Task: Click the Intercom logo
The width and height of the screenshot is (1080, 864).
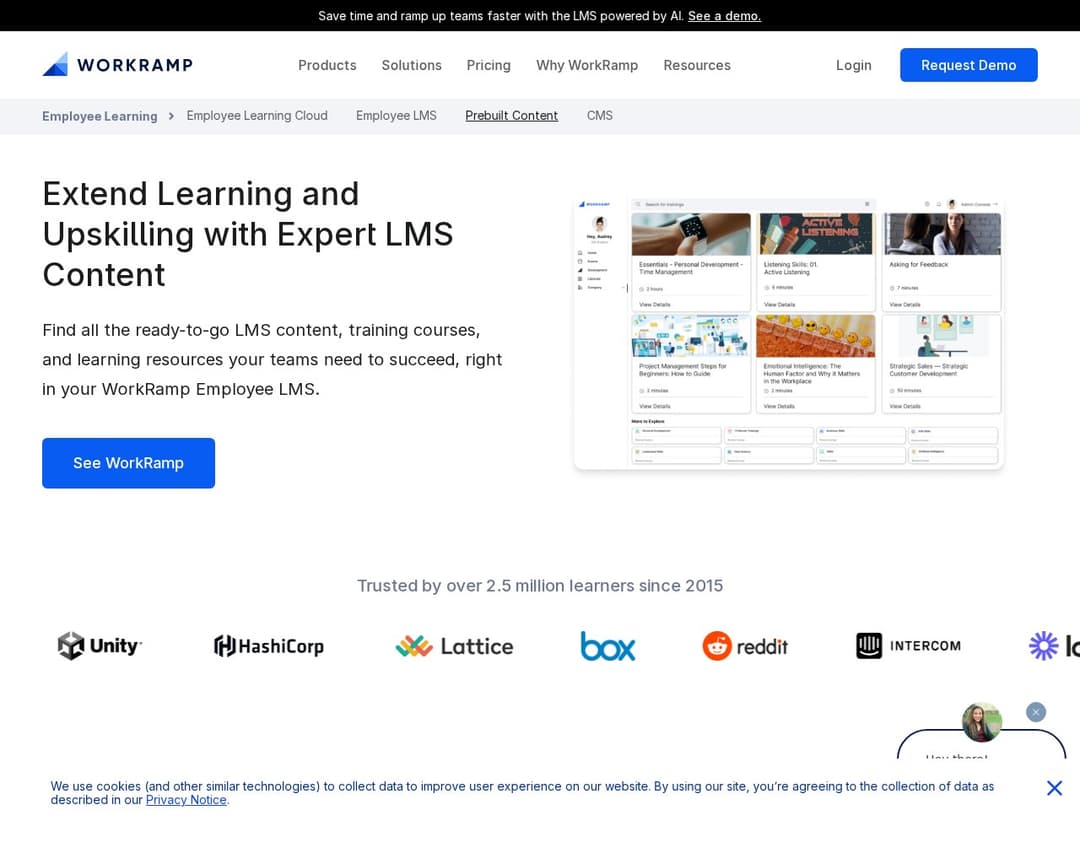Action: click(908, 646)
